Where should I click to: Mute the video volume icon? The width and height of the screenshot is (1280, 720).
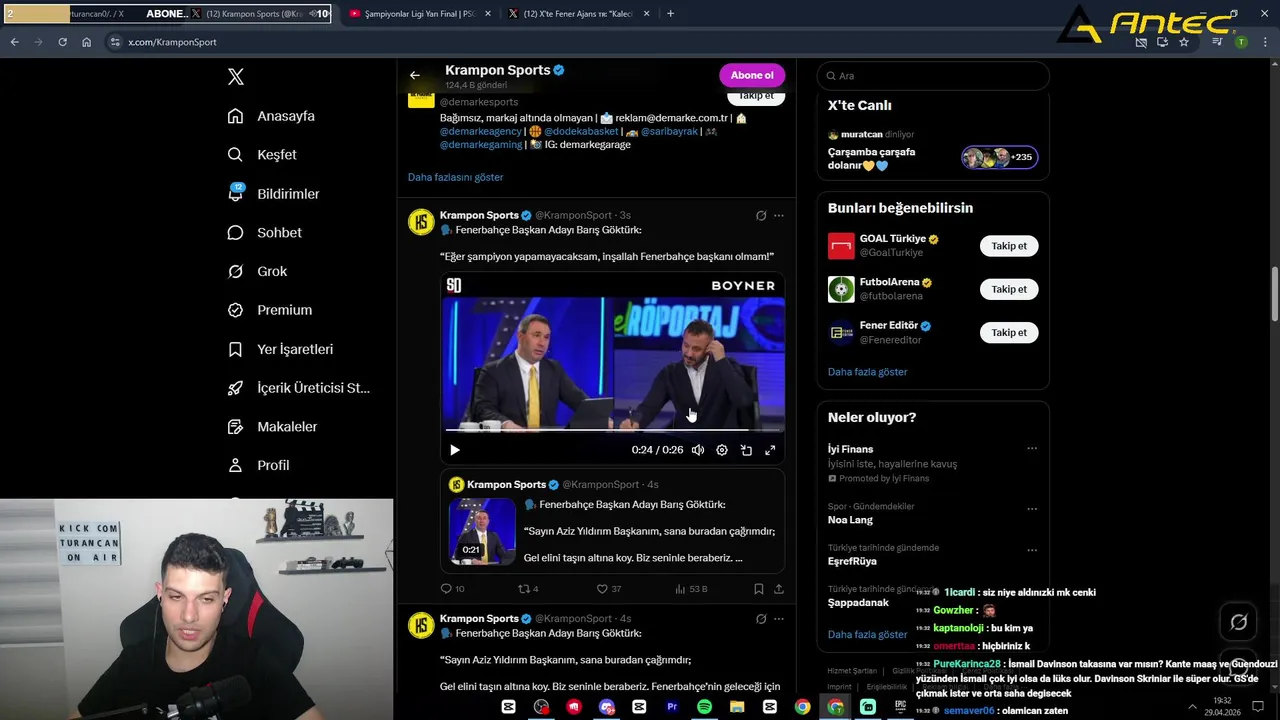tap(698, 450)
